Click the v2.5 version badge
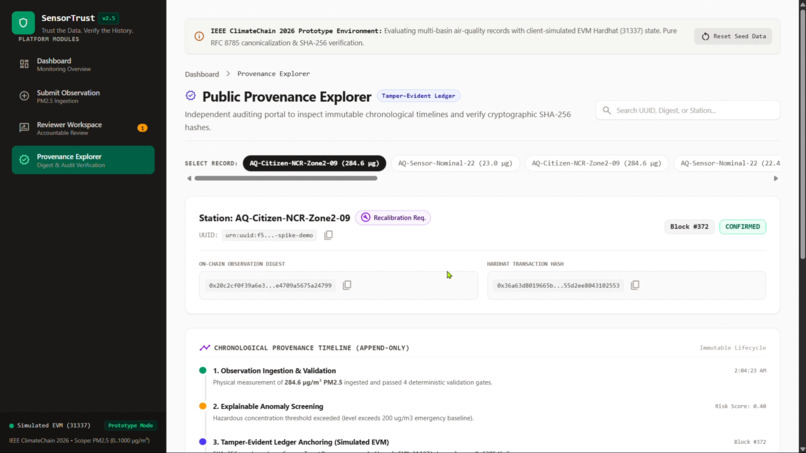Screen dimensions: 806x453 pyautogui.click(x=108, y=18)
